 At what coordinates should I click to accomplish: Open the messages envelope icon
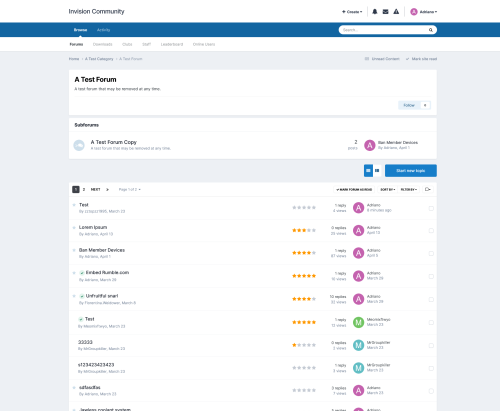pyautogui.click(x=385, y=12)
